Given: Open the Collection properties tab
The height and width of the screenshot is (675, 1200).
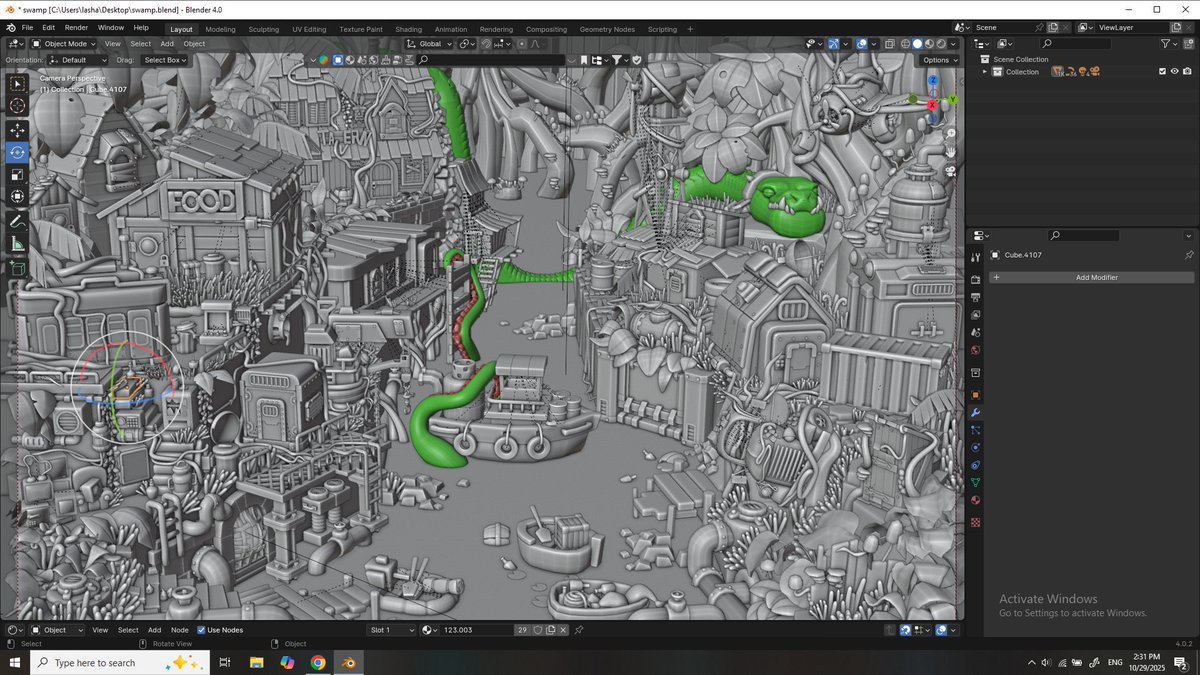Looking at the screenshot, I should point(976,373).
